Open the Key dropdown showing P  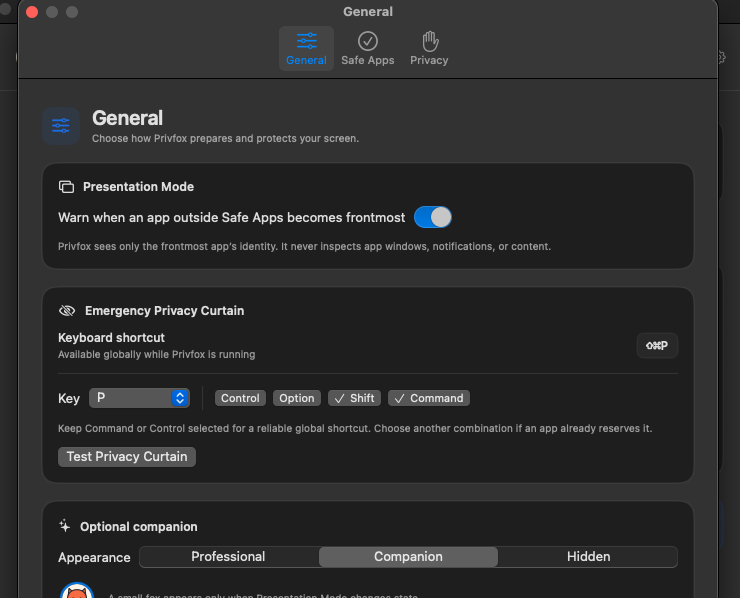pos(139,398)
